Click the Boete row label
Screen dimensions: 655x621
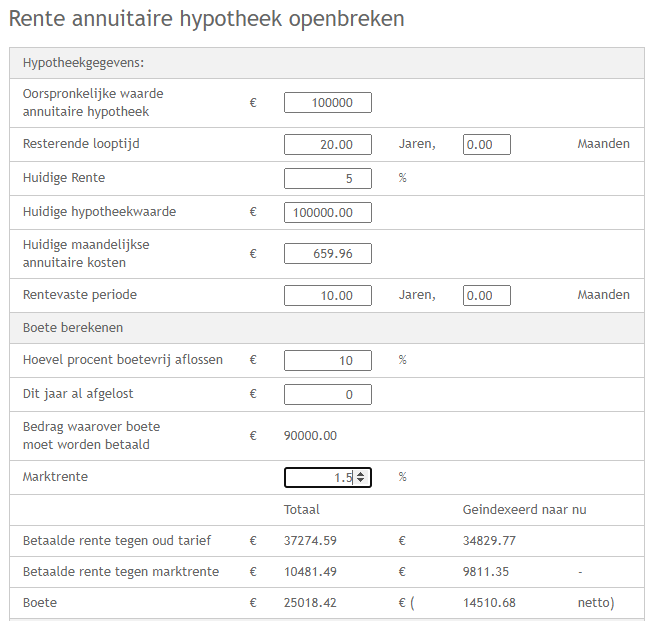click(x=40, y=603)
